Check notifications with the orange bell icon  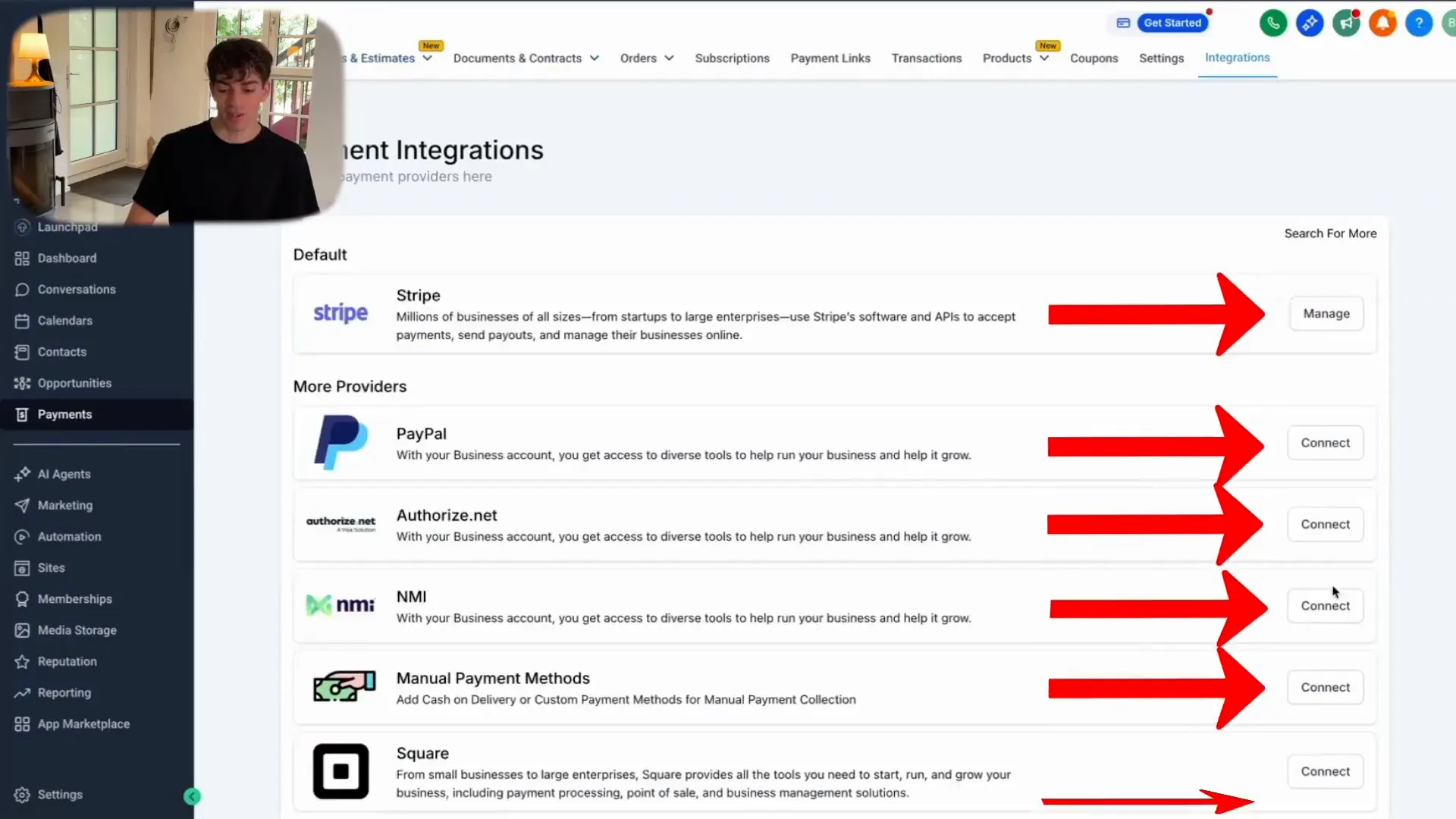1382,23
